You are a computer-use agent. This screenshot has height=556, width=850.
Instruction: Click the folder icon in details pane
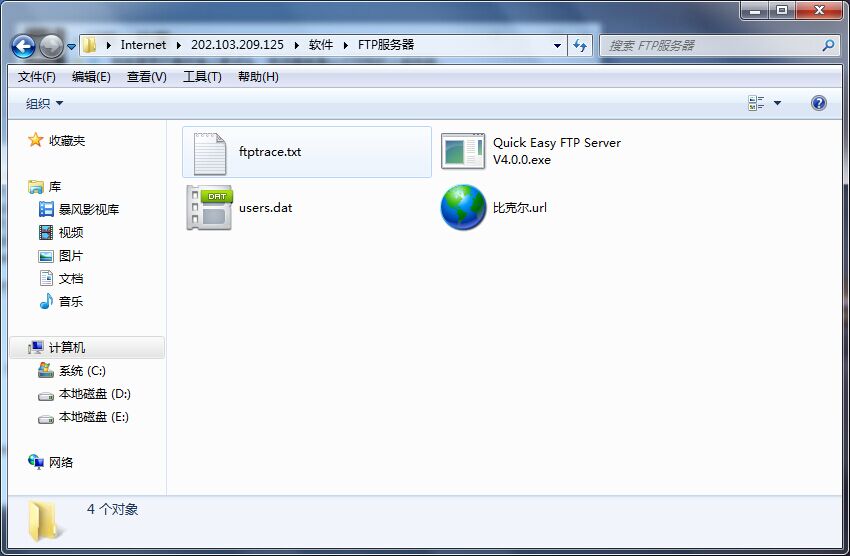45,521
